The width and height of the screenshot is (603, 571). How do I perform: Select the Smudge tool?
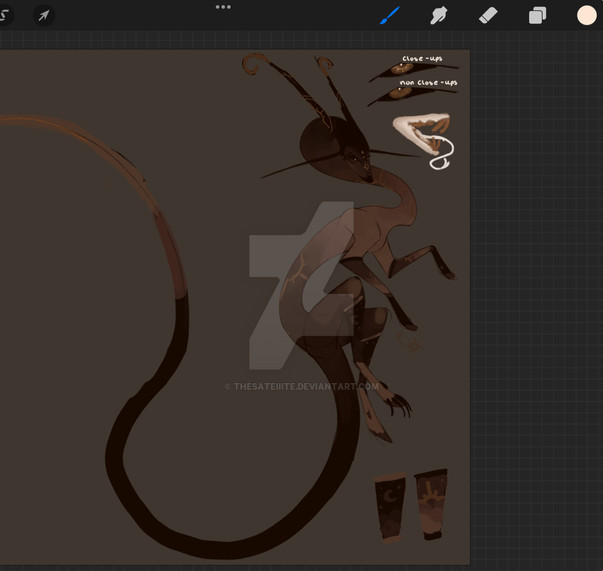(438, 15)
